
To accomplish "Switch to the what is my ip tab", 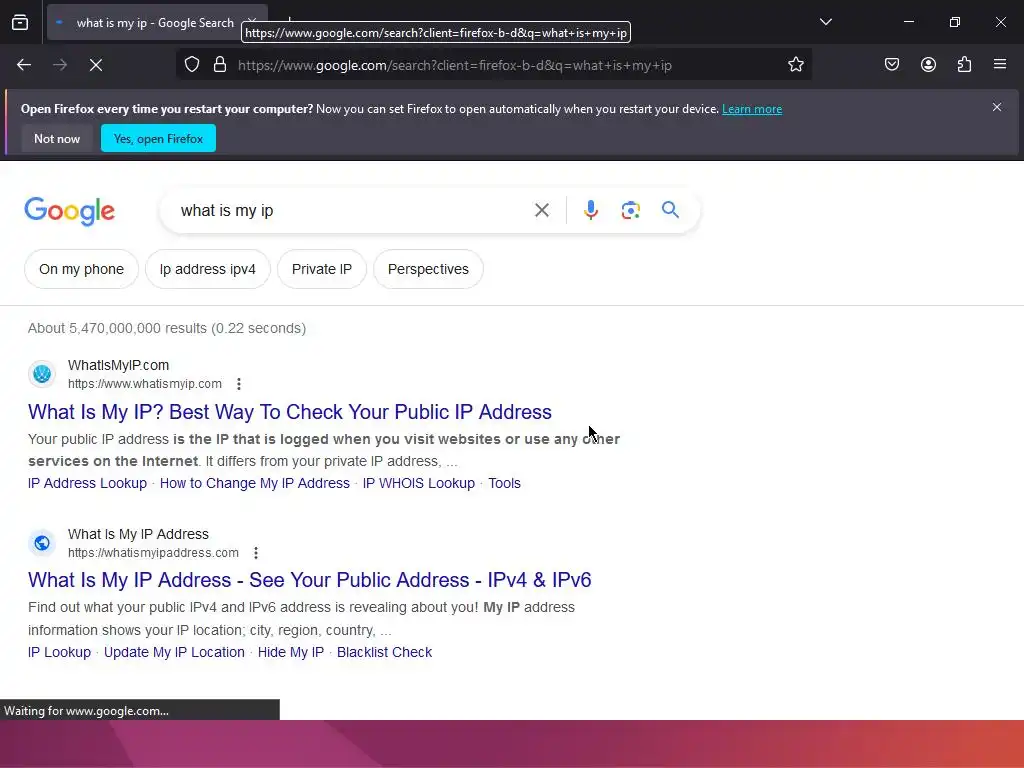I will coord(155,23).
